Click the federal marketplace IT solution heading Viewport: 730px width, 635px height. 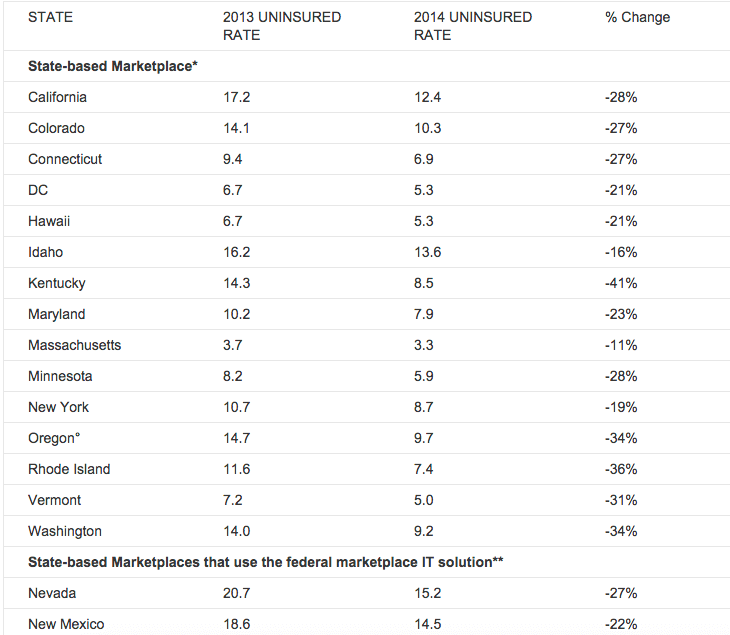(x=265, y=562)
